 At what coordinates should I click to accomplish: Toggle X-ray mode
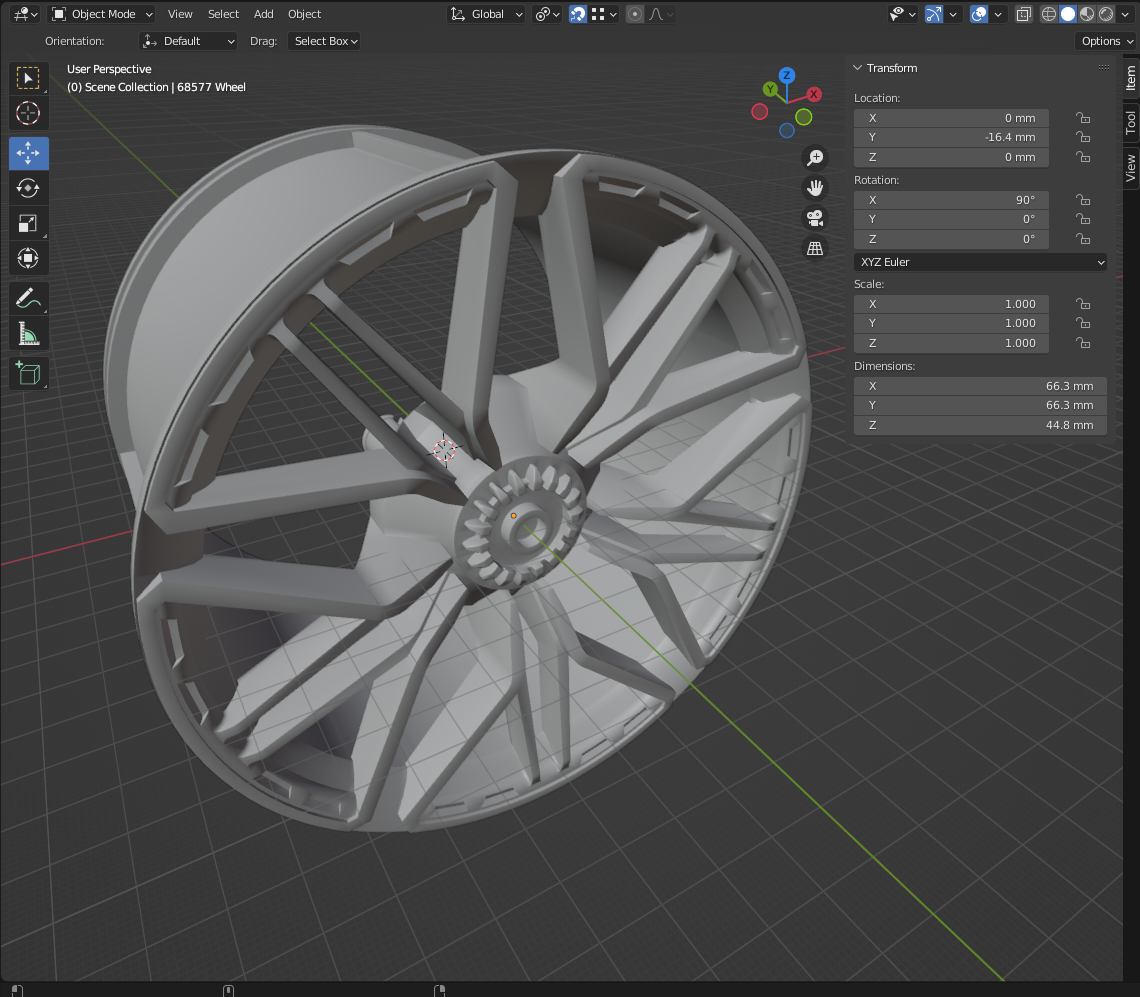1023,14
